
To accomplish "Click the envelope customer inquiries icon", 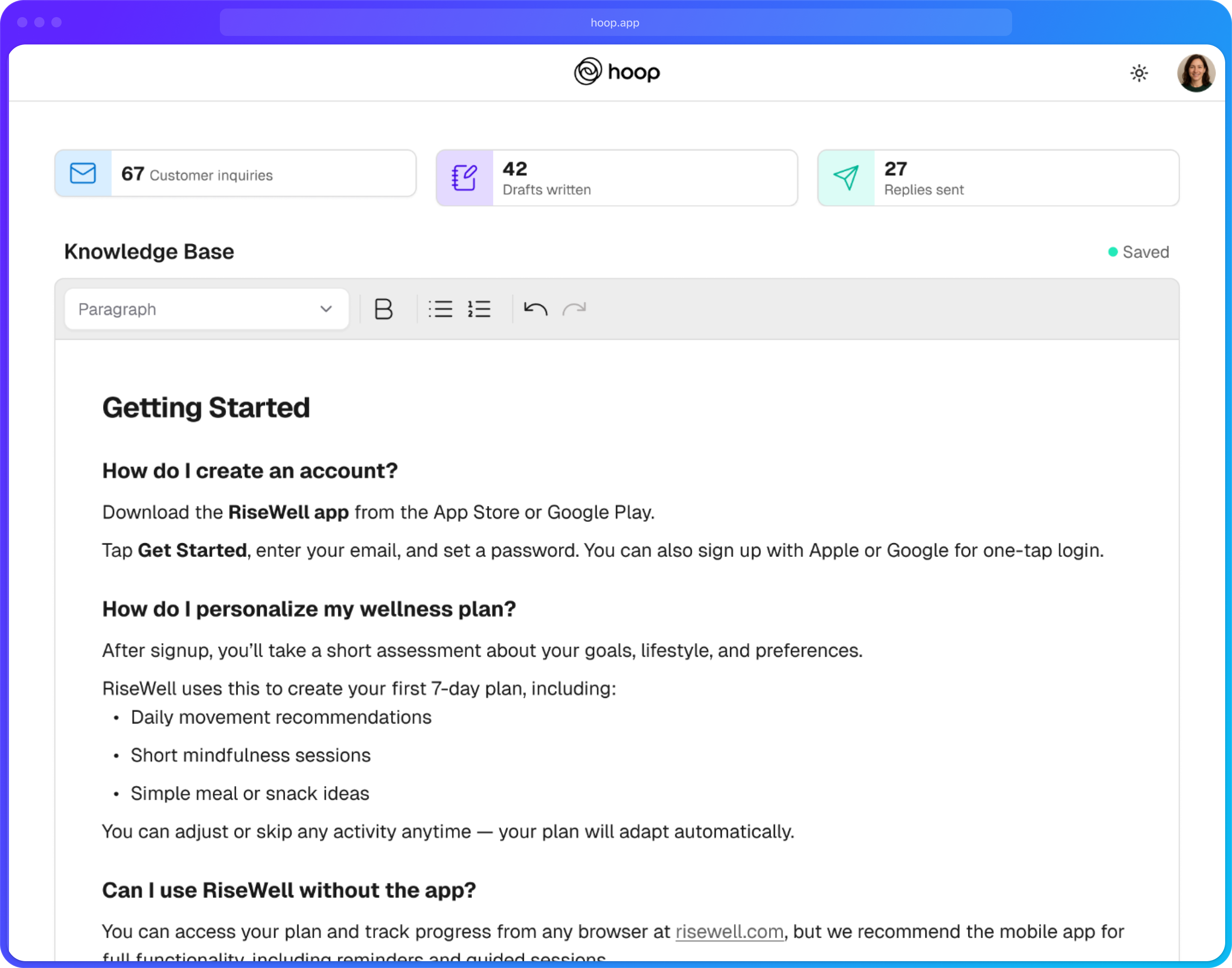I will pyautogui.click(x=83, y=174).
